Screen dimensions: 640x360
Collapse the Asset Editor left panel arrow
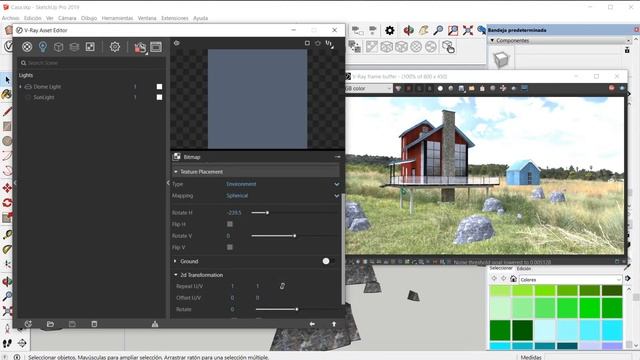15,182
